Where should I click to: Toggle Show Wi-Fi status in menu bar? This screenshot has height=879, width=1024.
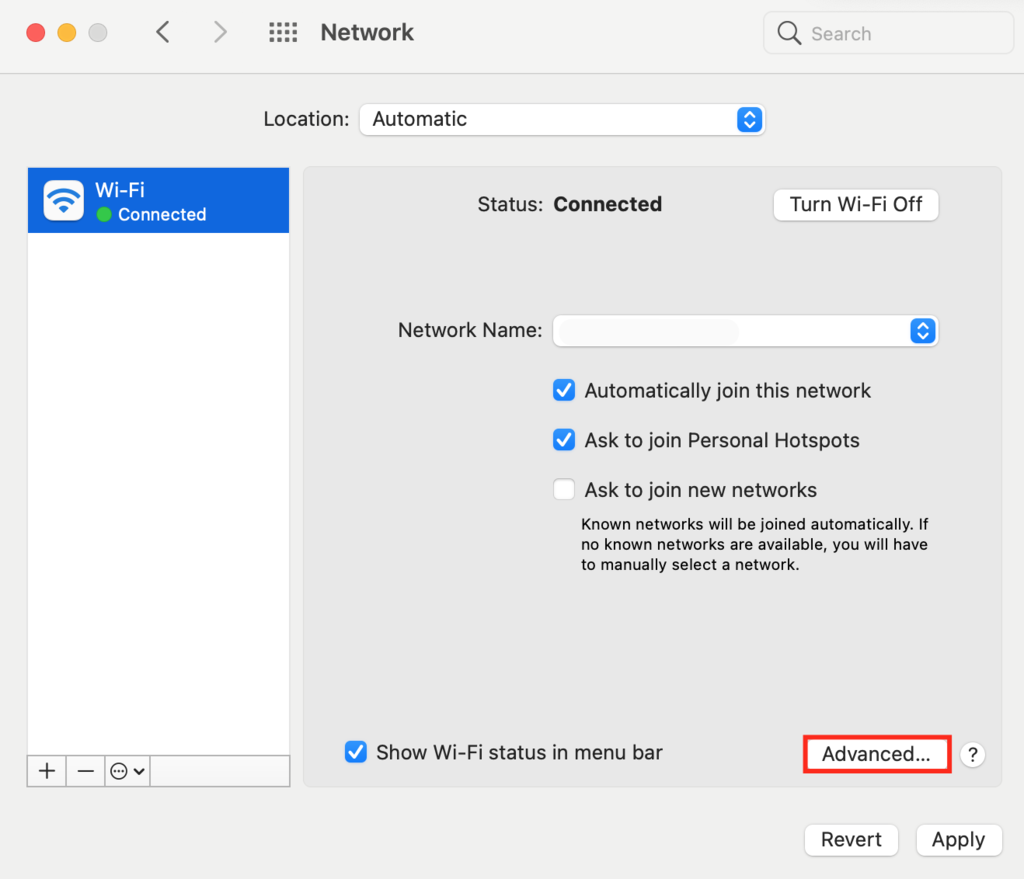point(355,753)
